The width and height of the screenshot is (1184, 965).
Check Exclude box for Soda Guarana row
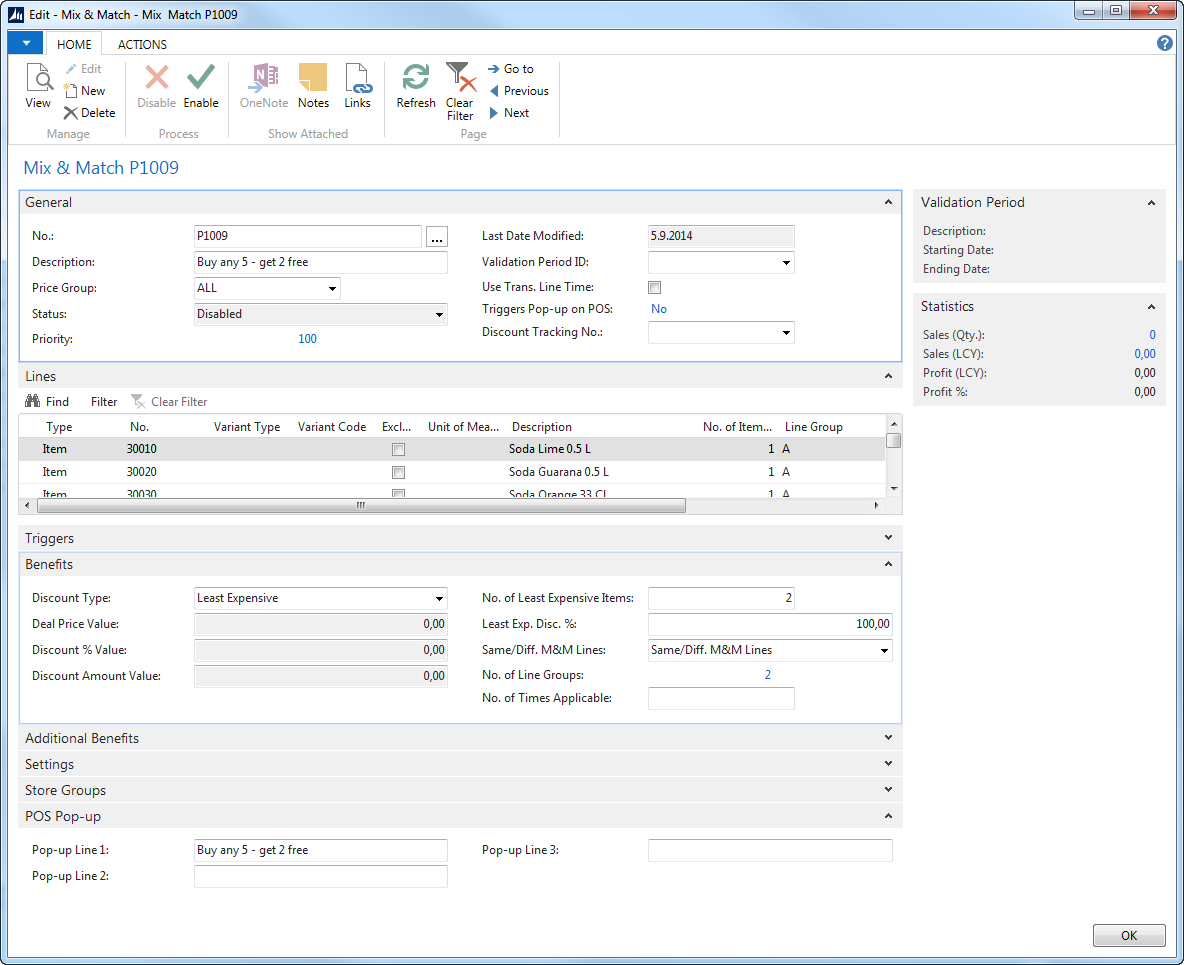click(398, 472)
